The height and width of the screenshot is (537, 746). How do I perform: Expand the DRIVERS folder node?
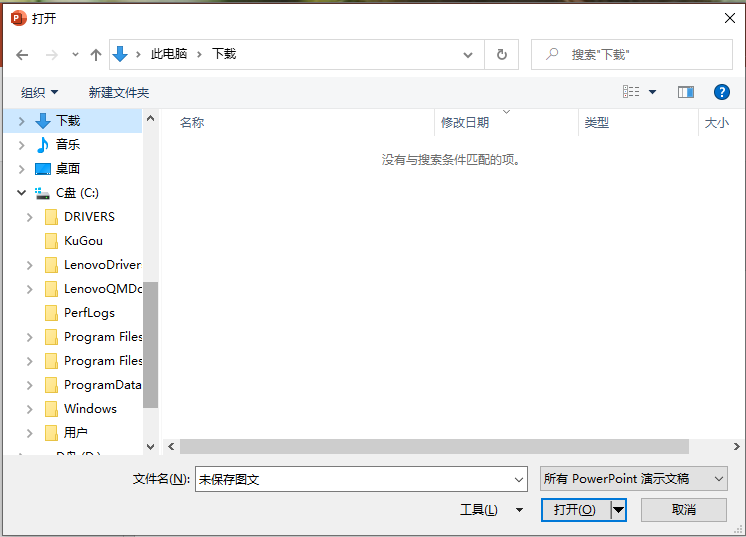click(x=29, y=217)
